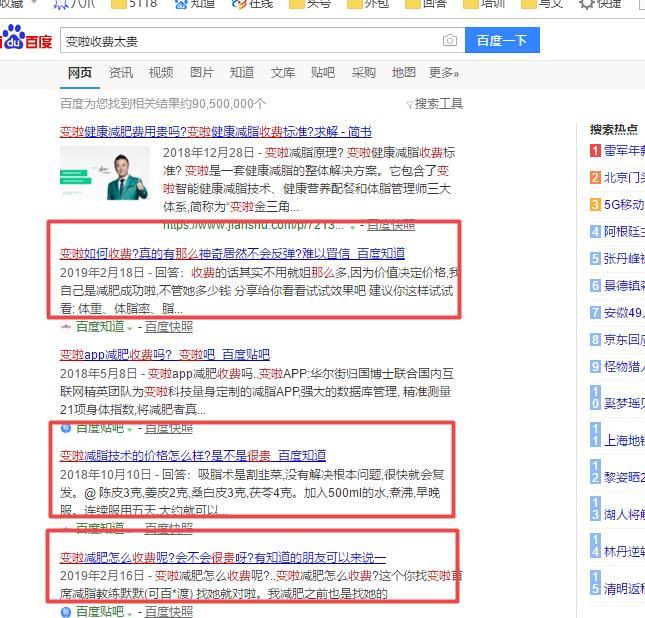Open the 文库 tab

click(283, 73)
